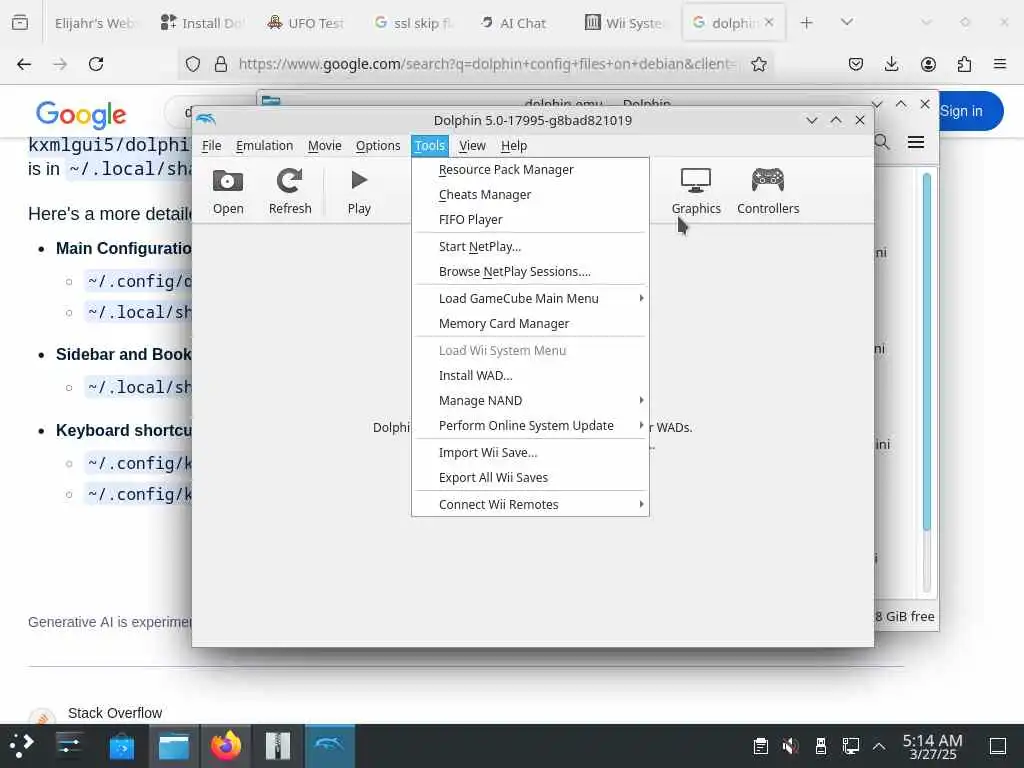
Task: Switch to the AI Chat tab
Action: [513, 23]
